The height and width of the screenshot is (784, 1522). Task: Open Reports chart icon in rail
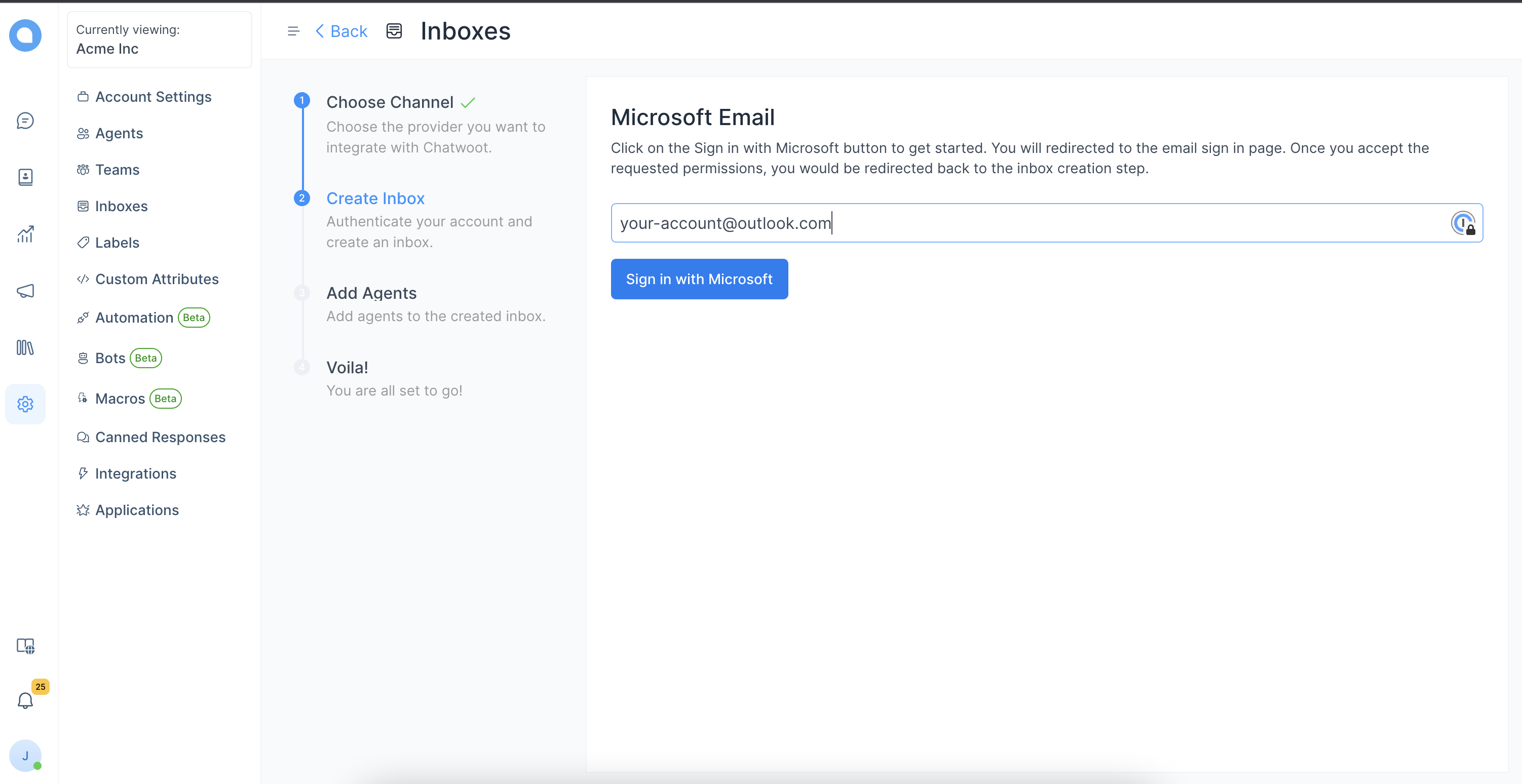pos(25,234)
